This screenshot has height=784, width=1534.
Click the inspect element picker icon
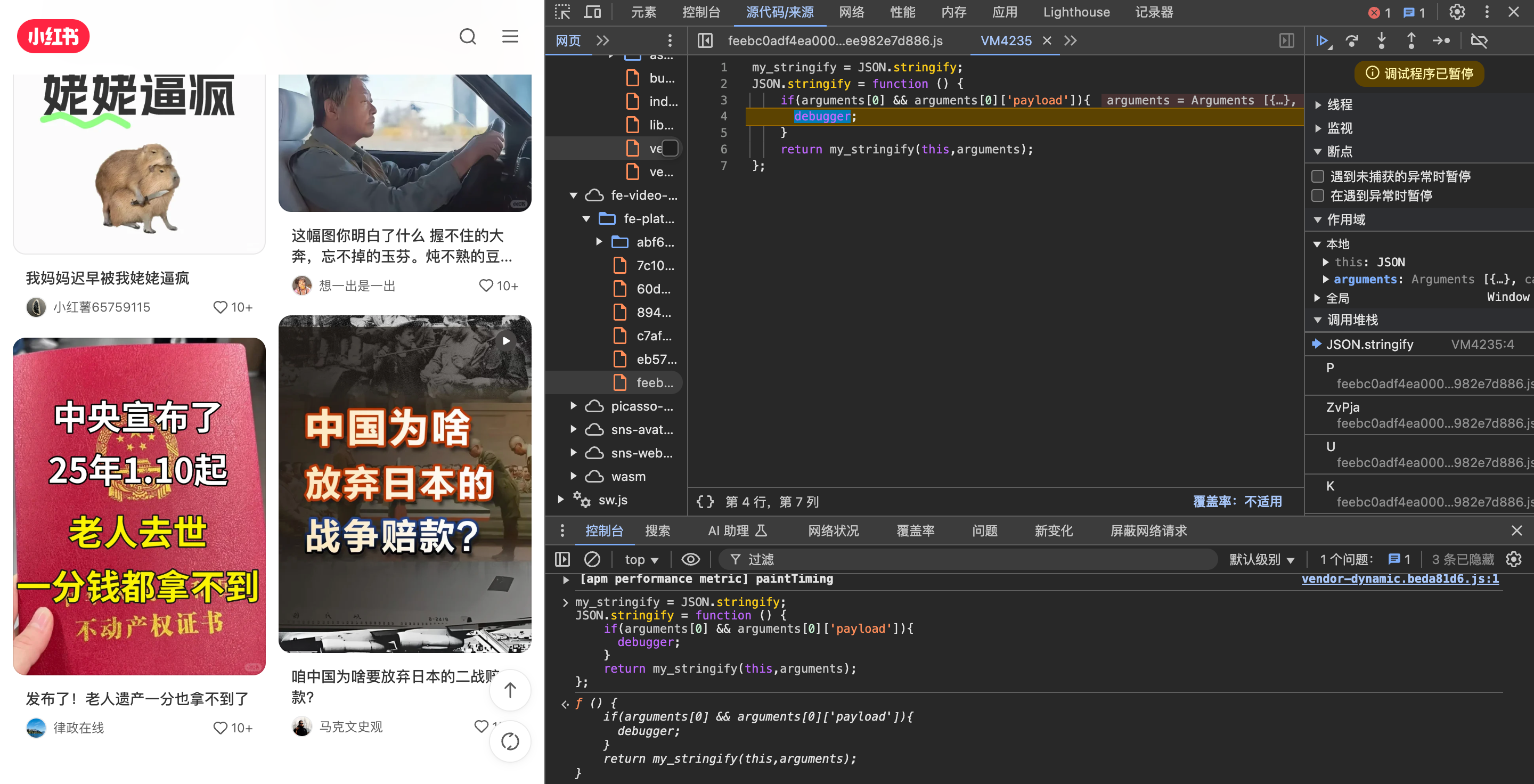pyautogui.click(x=562, y=12)
